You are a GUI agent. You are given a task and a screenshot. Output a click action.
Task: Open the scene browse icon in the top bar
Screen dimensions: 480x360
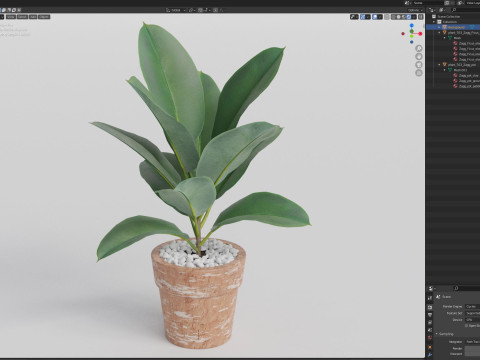pyautogui.click(x=408, y=3)
